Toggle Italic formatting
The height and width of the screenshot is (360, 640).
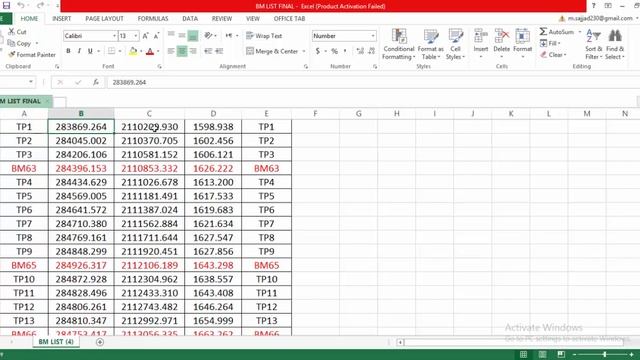tap(79, 51)
